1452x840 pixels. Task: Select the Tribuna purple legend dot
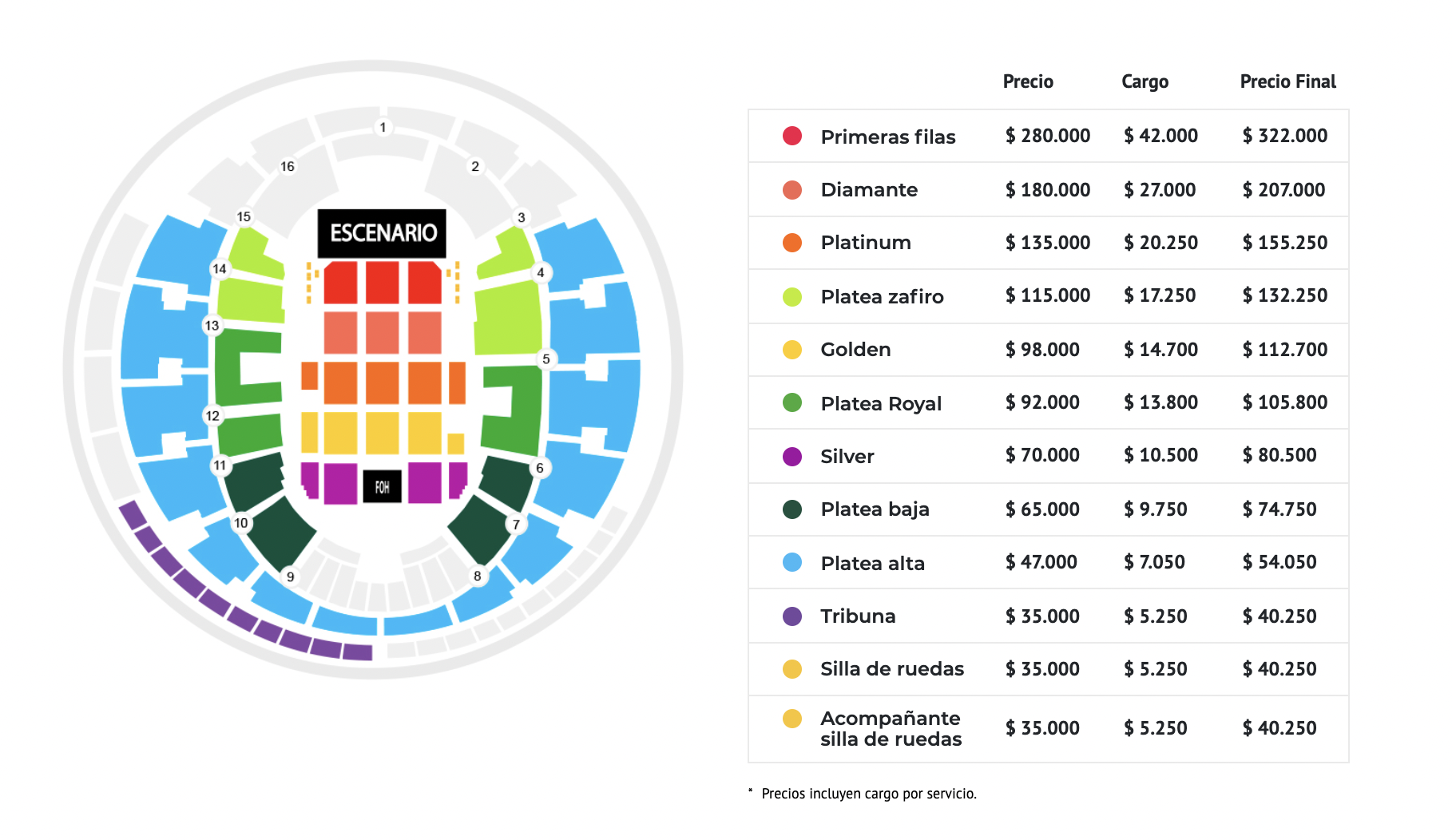click(x=791, y=616)
